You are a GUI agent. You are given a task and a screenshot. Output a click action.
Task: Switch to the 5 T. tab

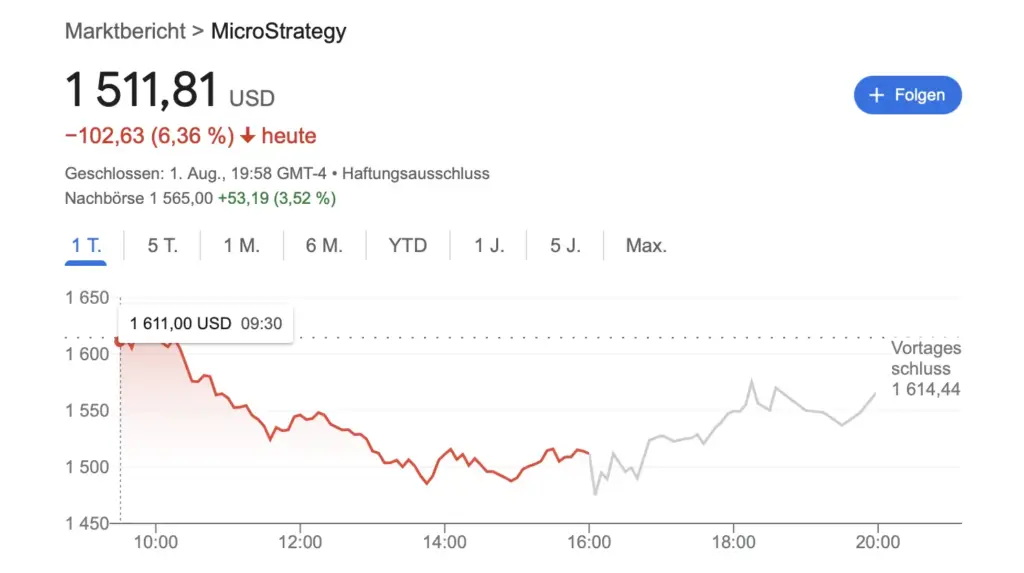(162, 245)
